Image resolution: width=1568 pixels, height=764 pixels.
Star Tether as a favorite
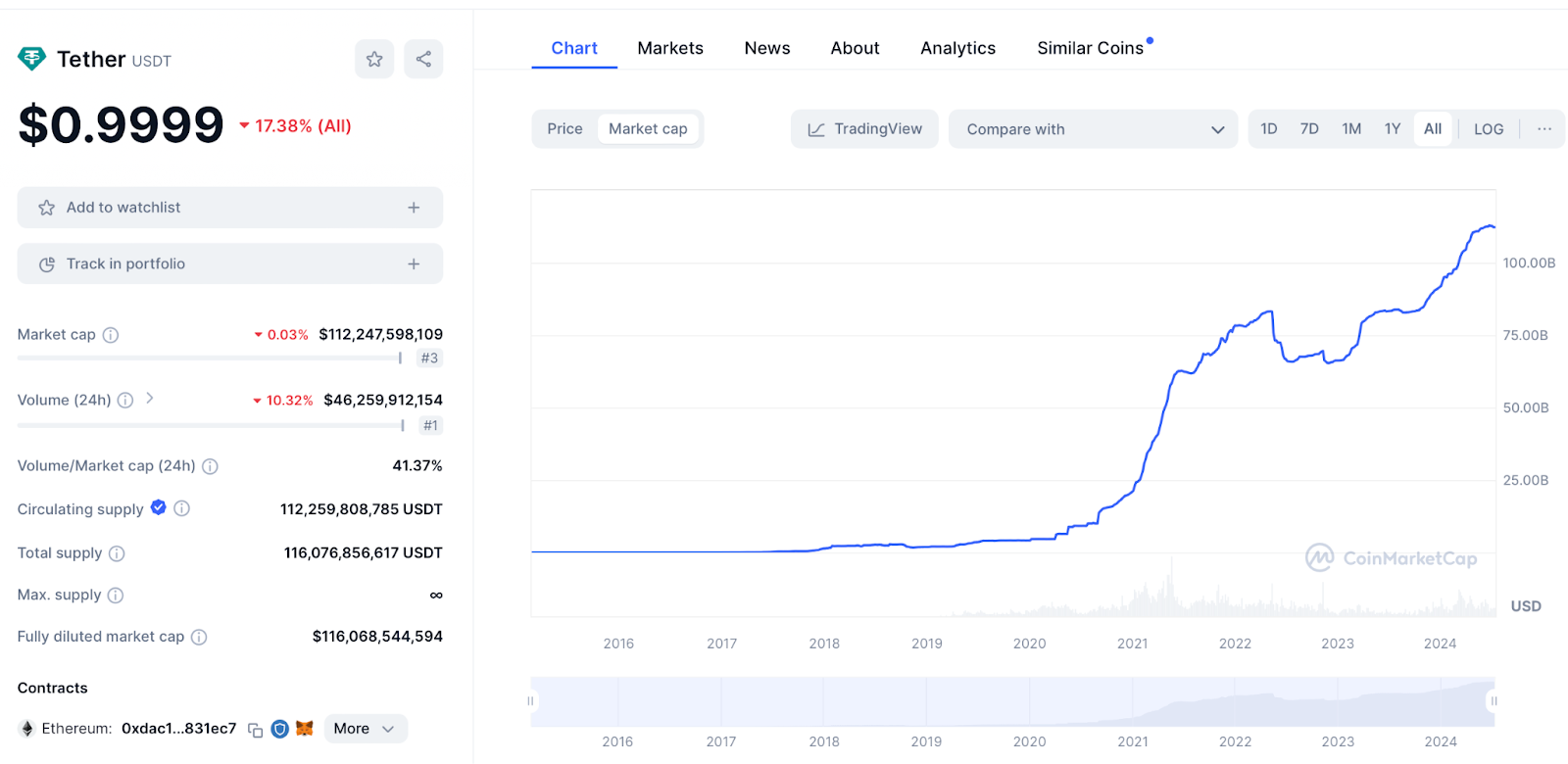374,59
